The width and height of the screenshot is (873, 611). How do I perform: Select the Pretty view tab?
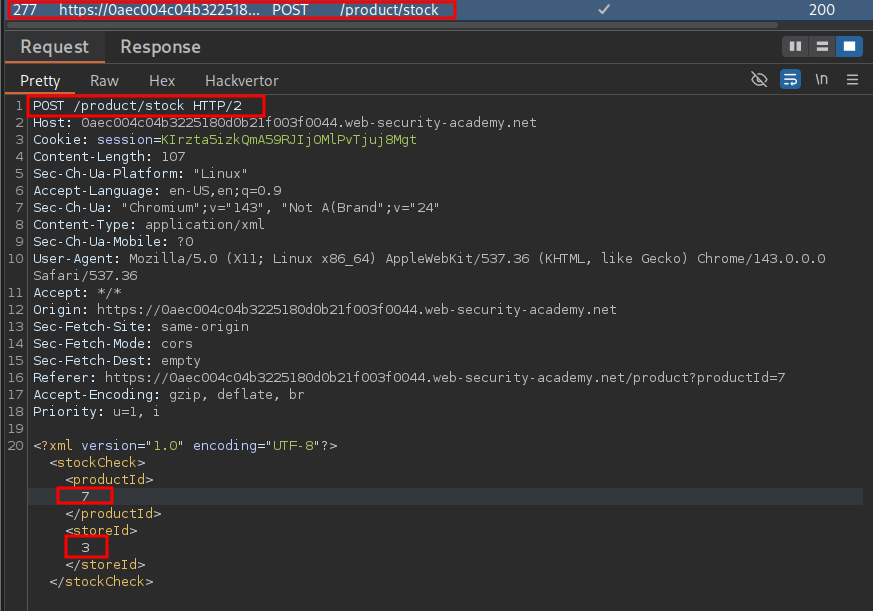(x=40, y=81)
